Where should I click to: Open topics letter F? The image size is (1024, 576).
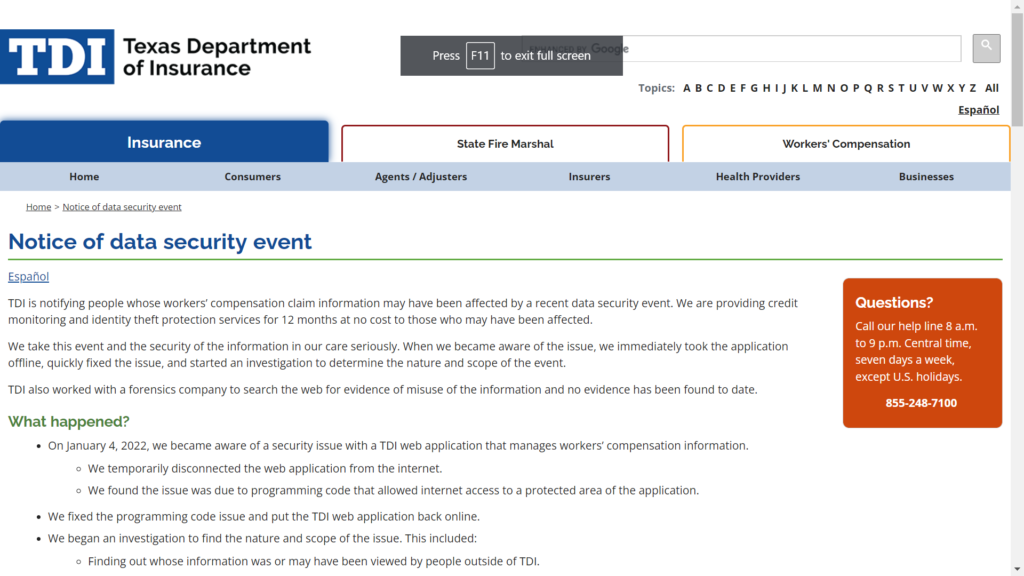coord(743,88)
